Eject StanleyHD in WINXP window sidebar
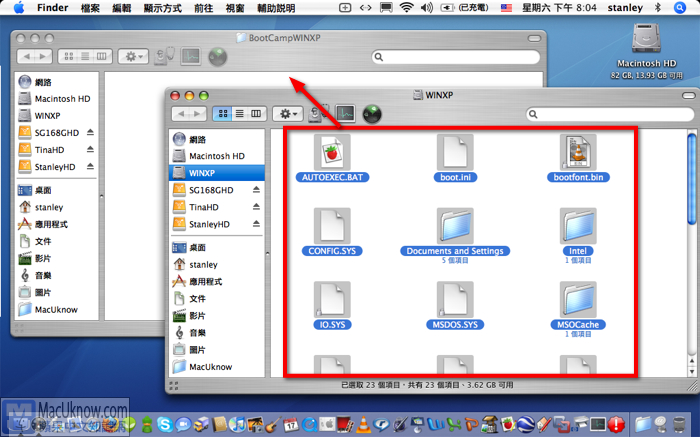 point(256,224)
